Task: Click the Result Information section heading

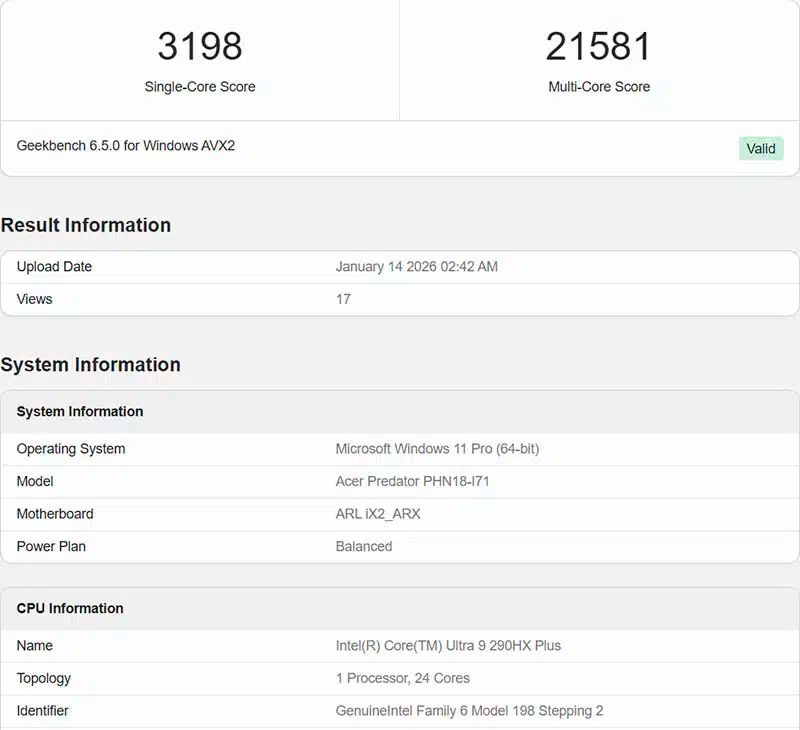Action: (85, 226)
